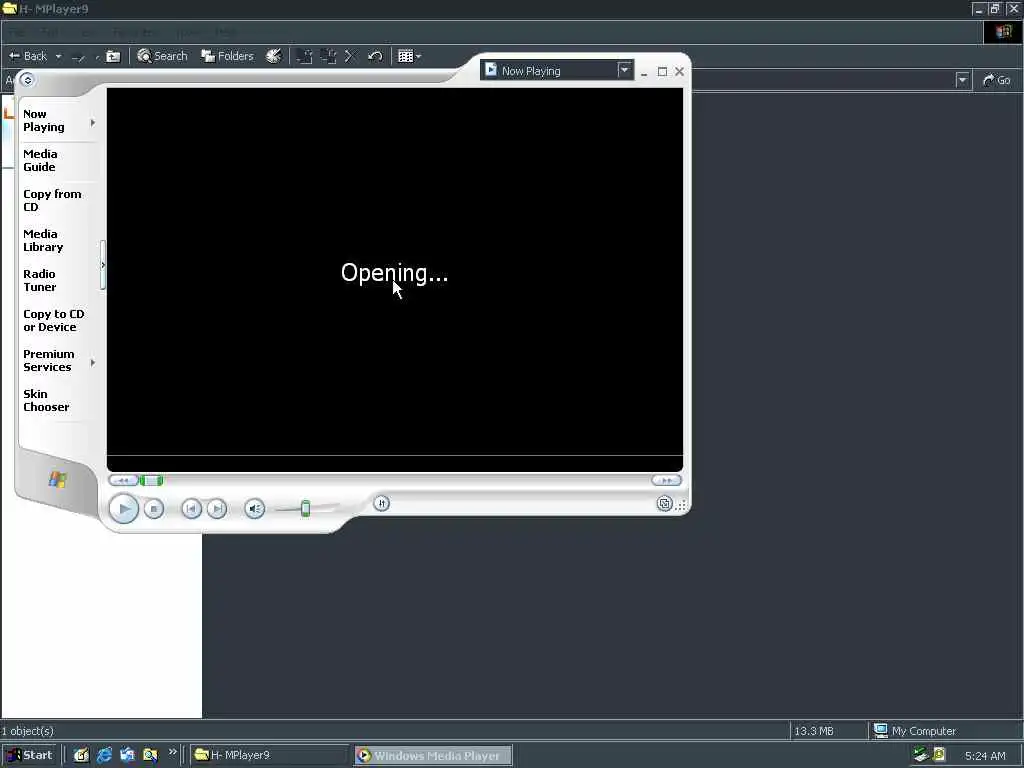This screenshot has height=768, width=1024.
Task: Toggle the Folders pane in Explorer
Action: click(227, 56)
